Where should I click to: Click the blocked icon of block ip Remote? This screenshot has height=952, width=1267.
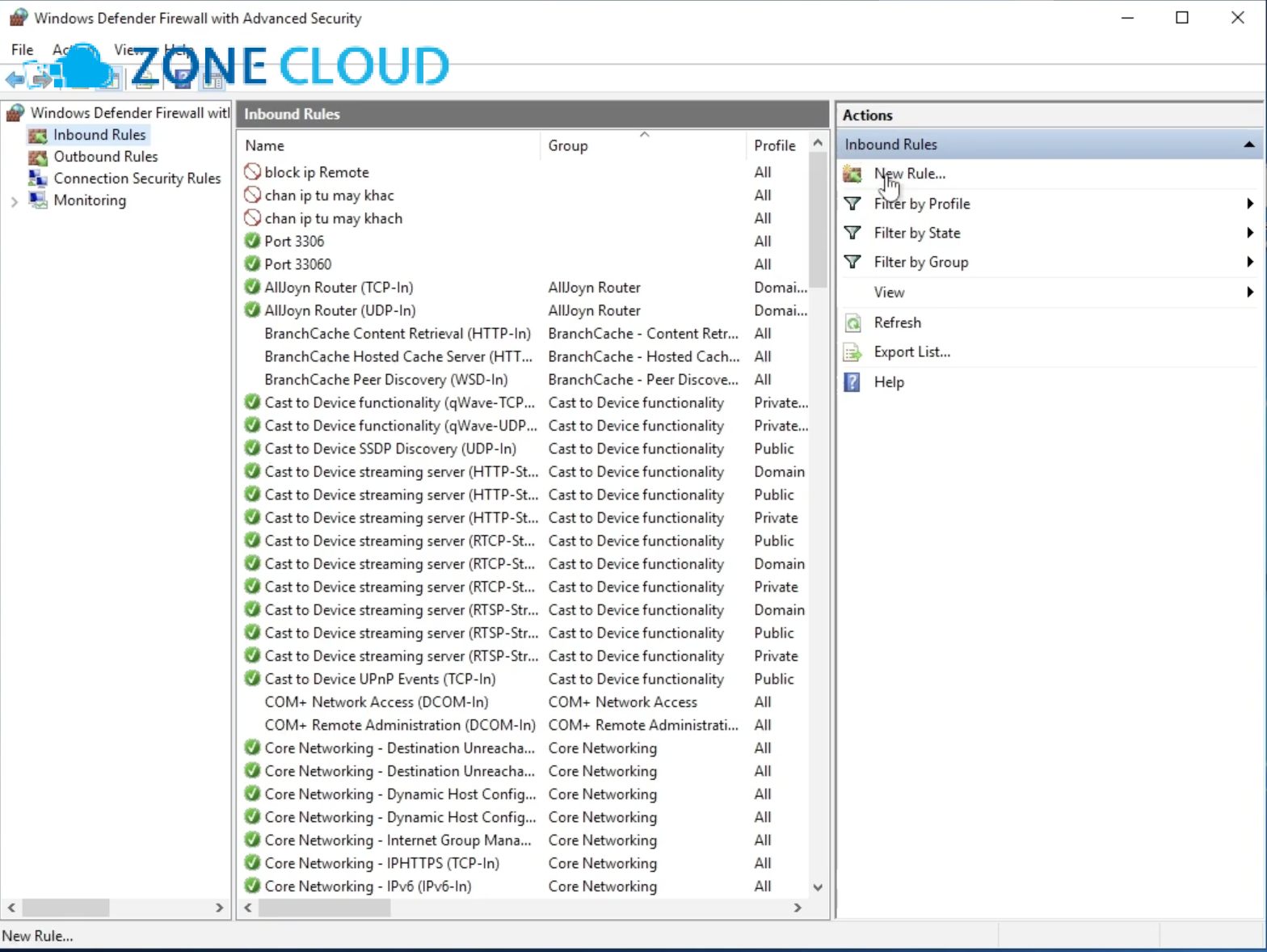point(252,172)
